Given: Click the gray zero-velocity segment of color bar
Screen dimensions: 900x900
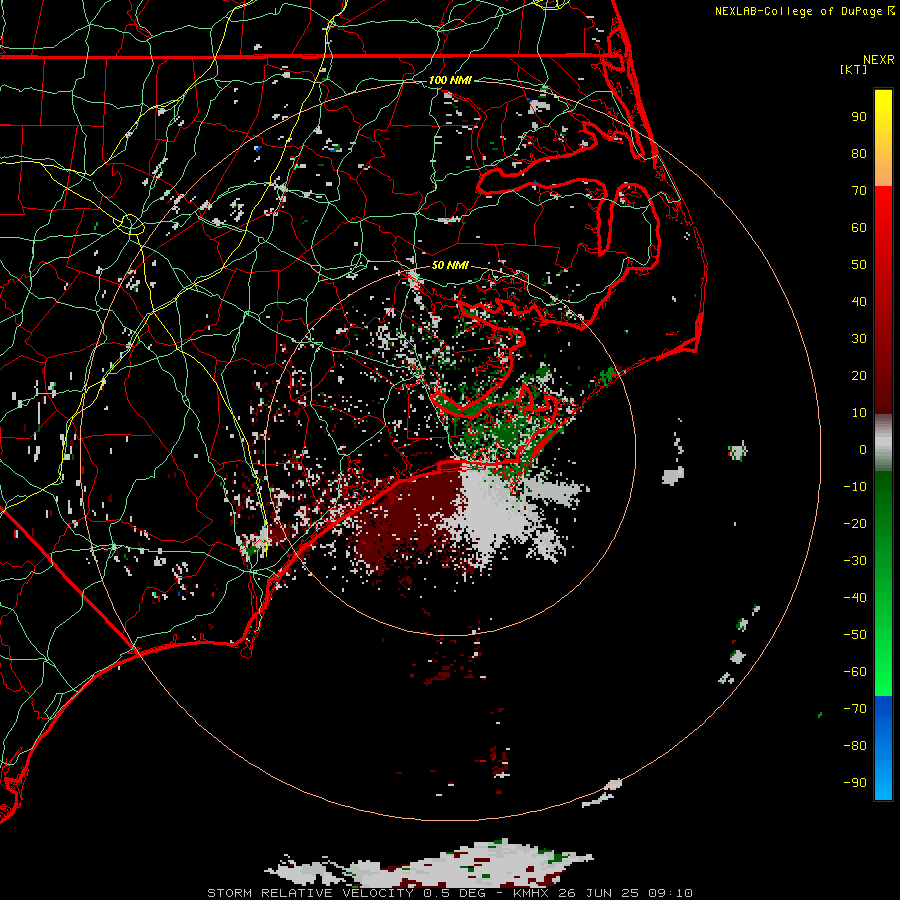Looking at the screenshot, I should click(883, 443).
